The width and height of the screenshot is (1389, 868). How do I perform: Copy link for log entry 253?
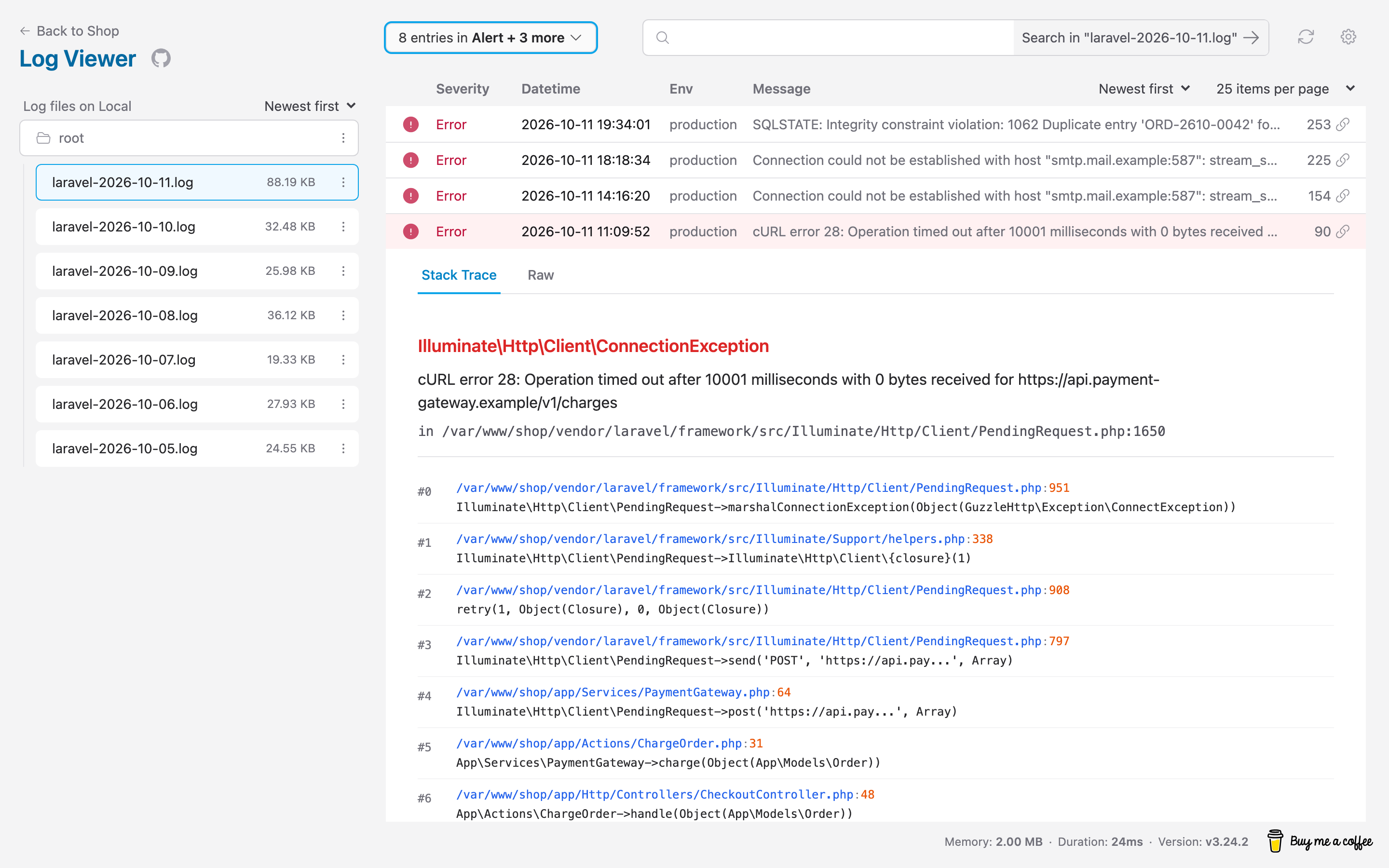point(1343,124)
